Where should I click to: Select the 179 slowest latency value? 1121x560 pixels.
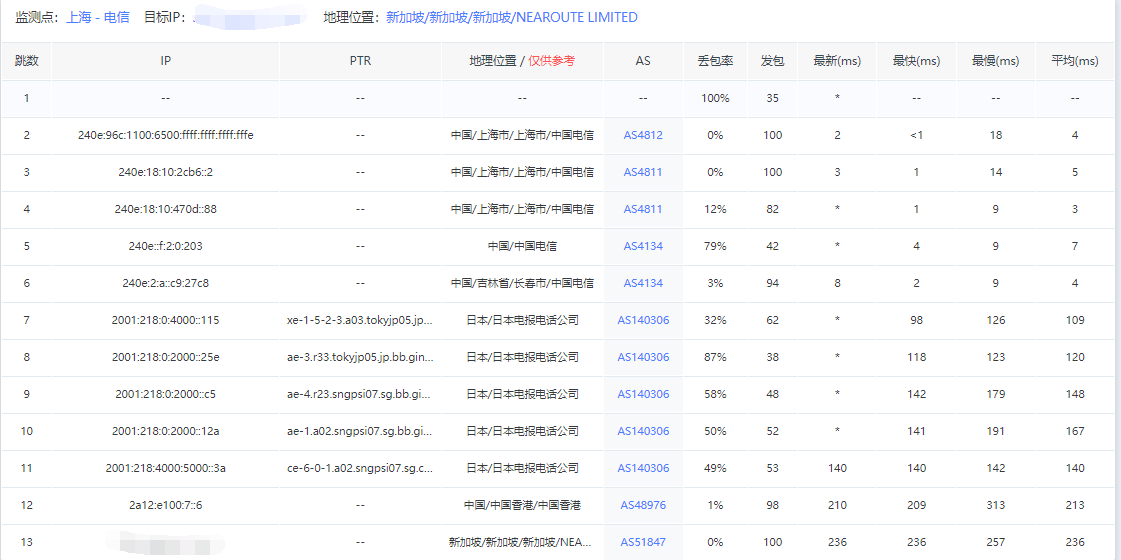click(996, 394)
